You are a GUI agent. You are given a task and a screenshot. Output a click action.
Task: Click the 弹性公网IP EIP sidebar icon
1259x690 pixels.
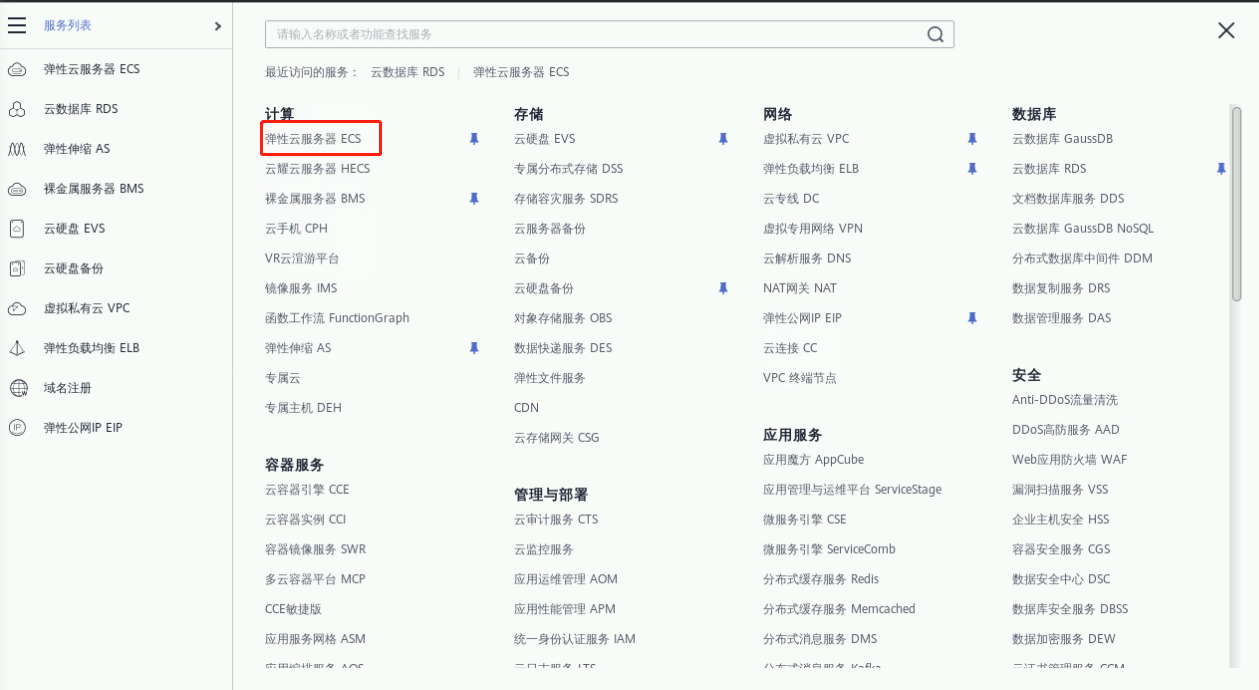coord(17,428)
